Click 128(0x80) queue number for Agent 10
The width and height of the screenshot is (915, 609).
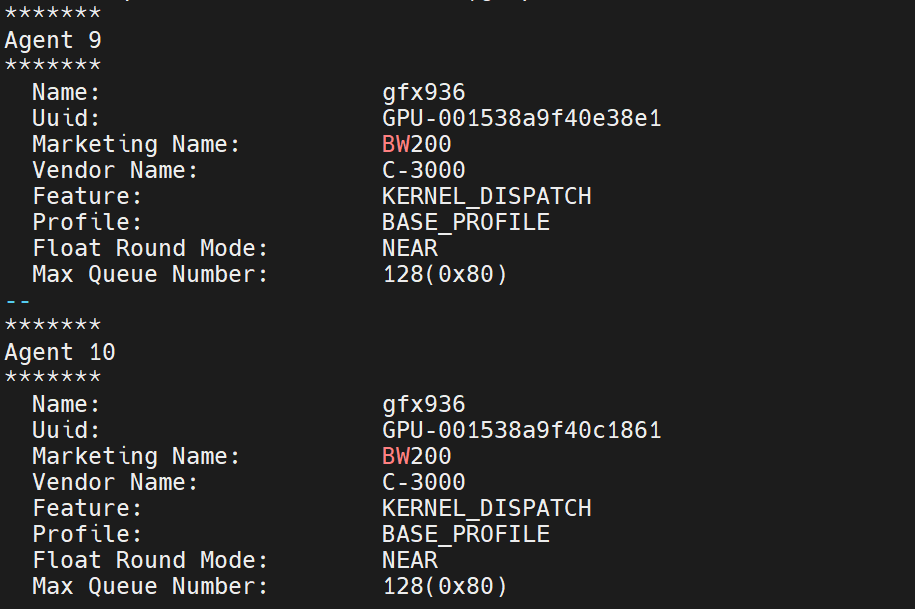[x=445, y=587]
